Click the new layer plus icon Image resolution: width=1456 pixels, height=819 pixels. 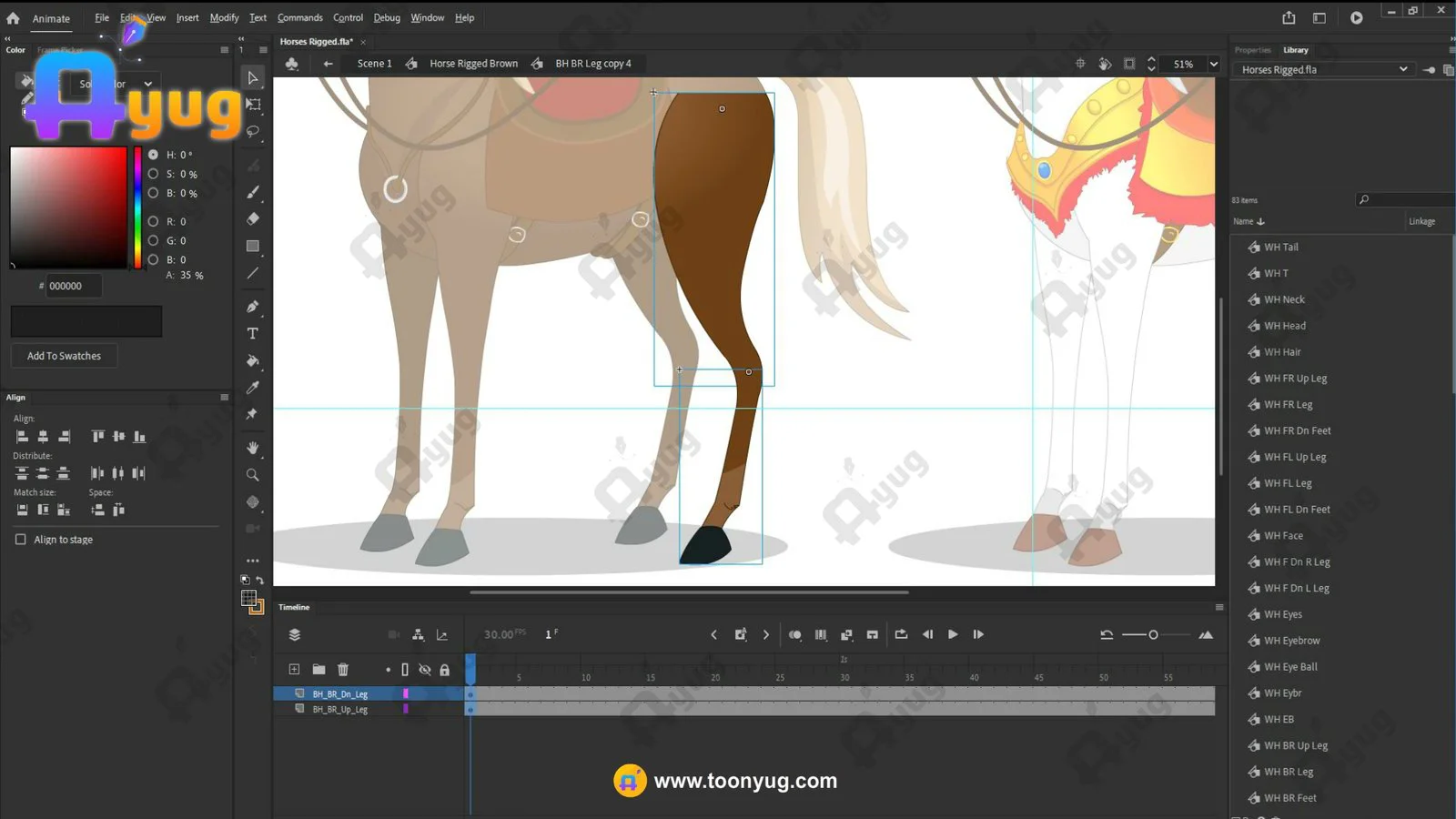click(x=294, y=670)
